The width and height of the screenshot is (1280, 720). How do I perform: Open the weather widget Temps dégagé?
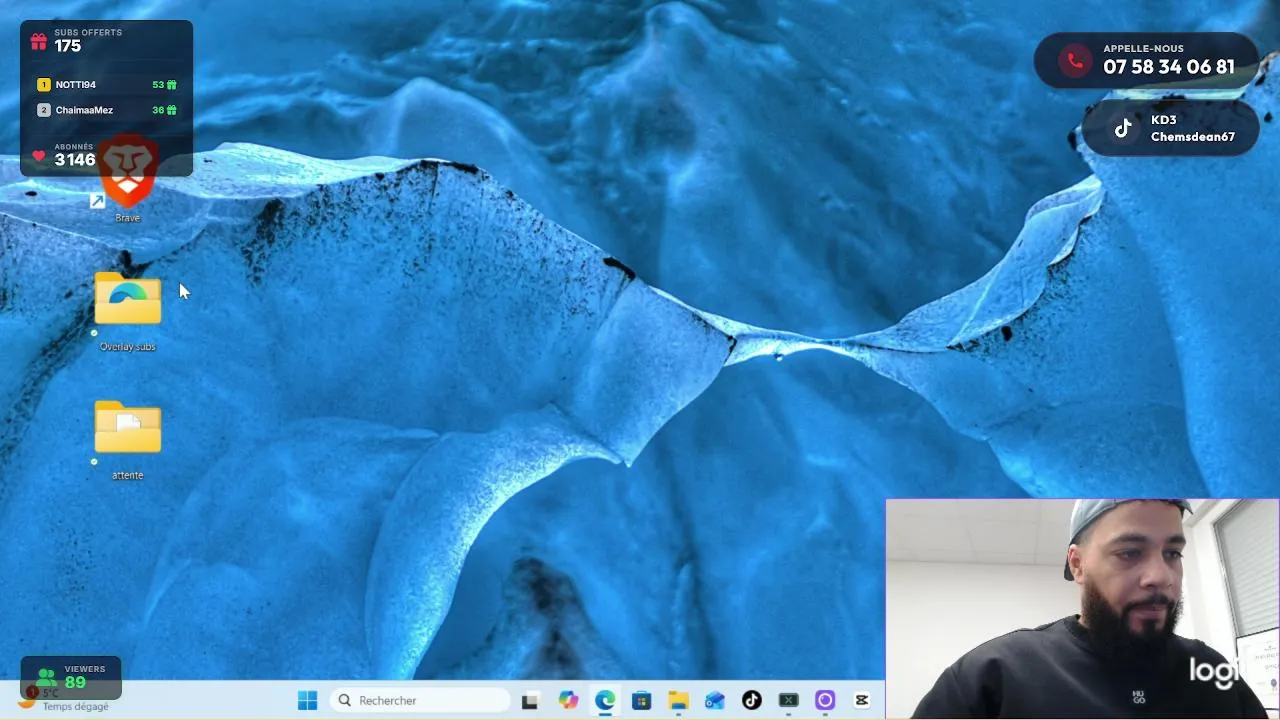(x=63, y=700)
